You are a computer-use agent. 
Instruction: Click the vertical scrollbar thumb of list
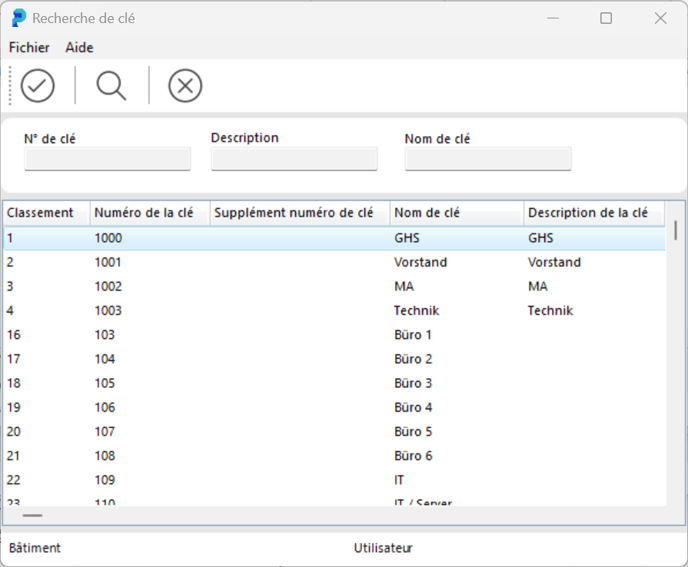[x=676, y=230]
